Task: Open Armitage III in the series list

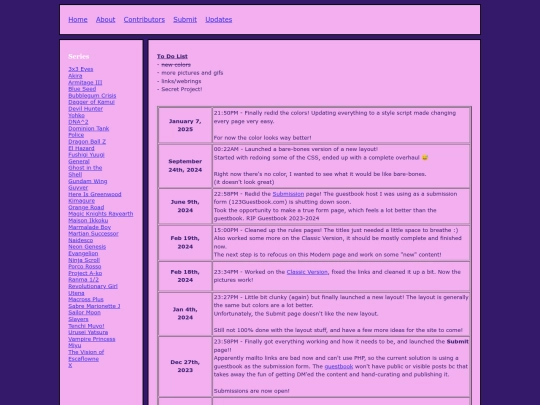Action: click(x=85, y=82)
